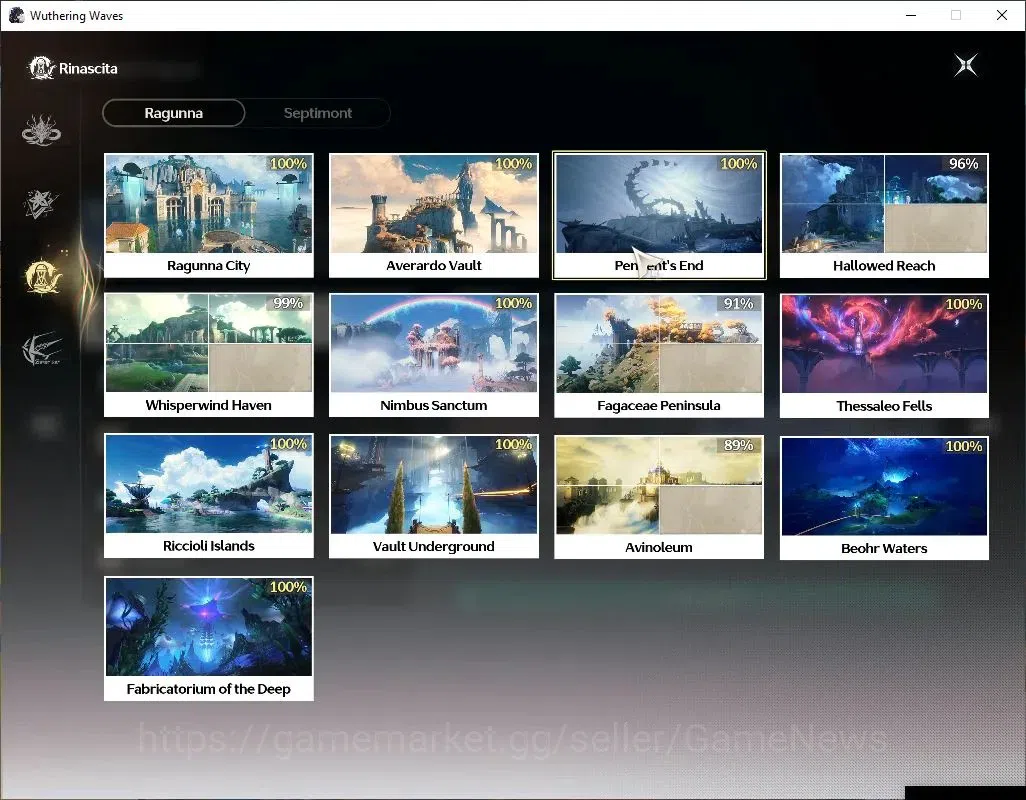
Task: Select the fourth winged region emblem
Action: pyautogui.click(x=42, y=348)
